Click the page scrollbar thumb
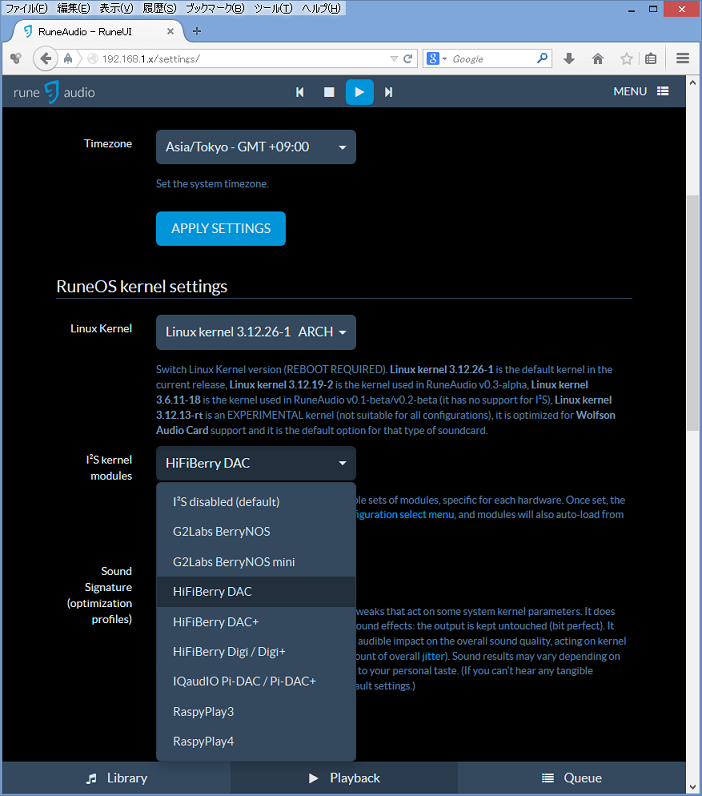The height and width of the screenshot is (796, 702). coord(693,313)
